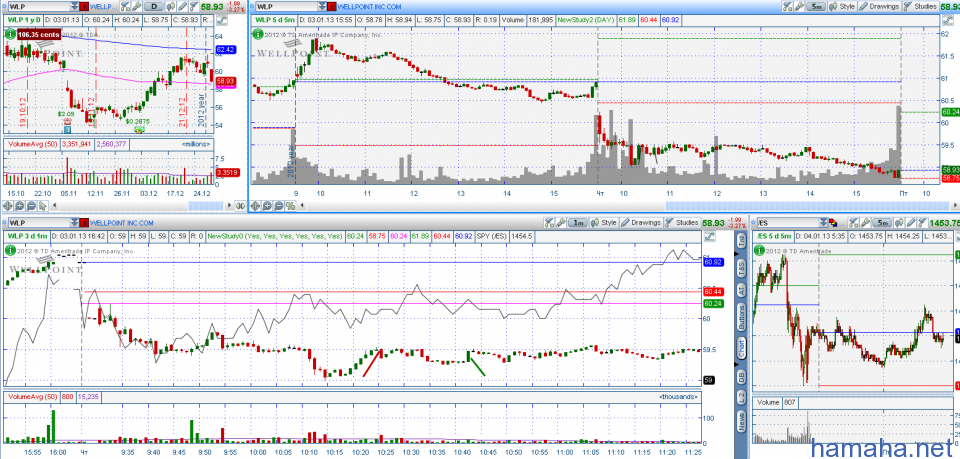The image size is (960, 459).
Task: Open the share icon in the daily chart toolbar
Action: pos(125,7)
